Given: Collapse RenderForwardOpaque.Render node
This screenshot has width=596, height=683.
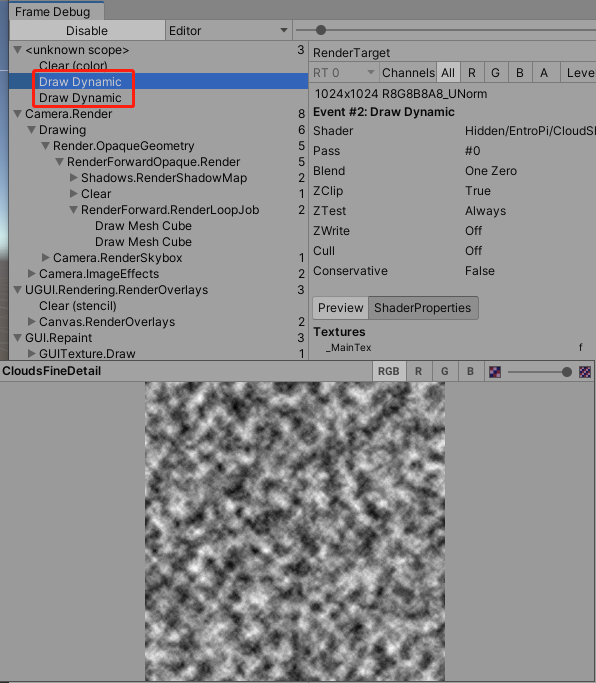Looking at the screenshot, I should tap(59, 162).
